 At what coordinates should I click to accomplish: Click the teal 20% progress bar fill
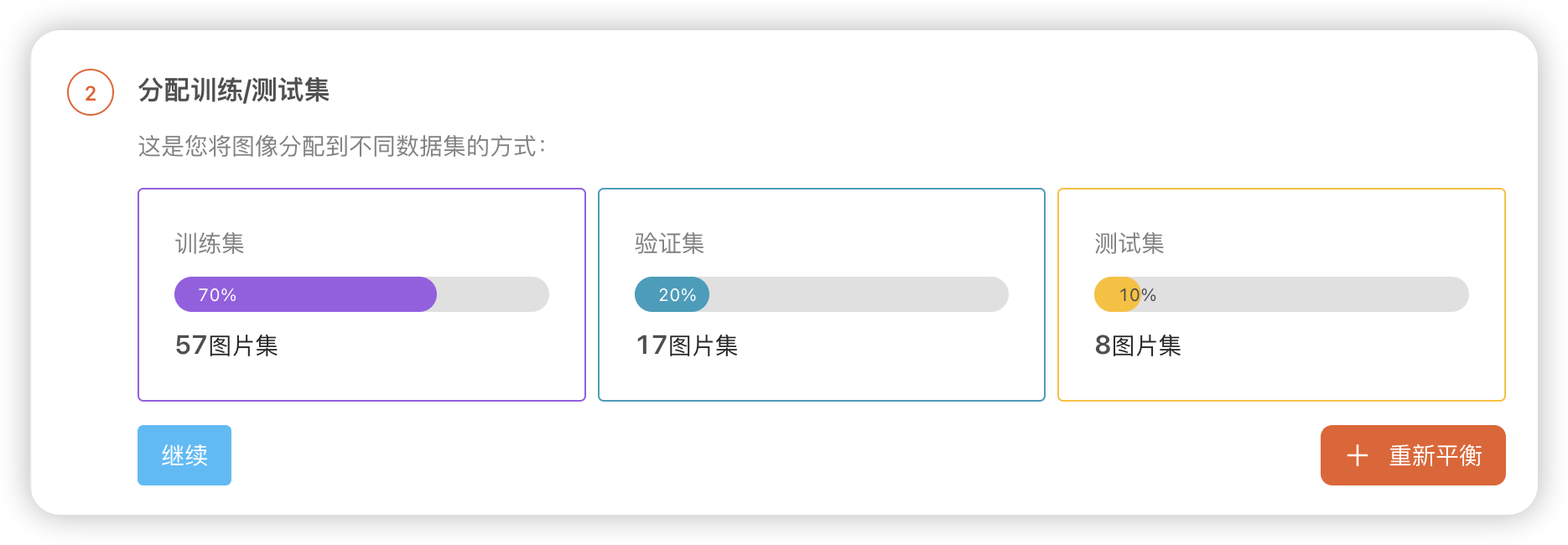(672, 294)
